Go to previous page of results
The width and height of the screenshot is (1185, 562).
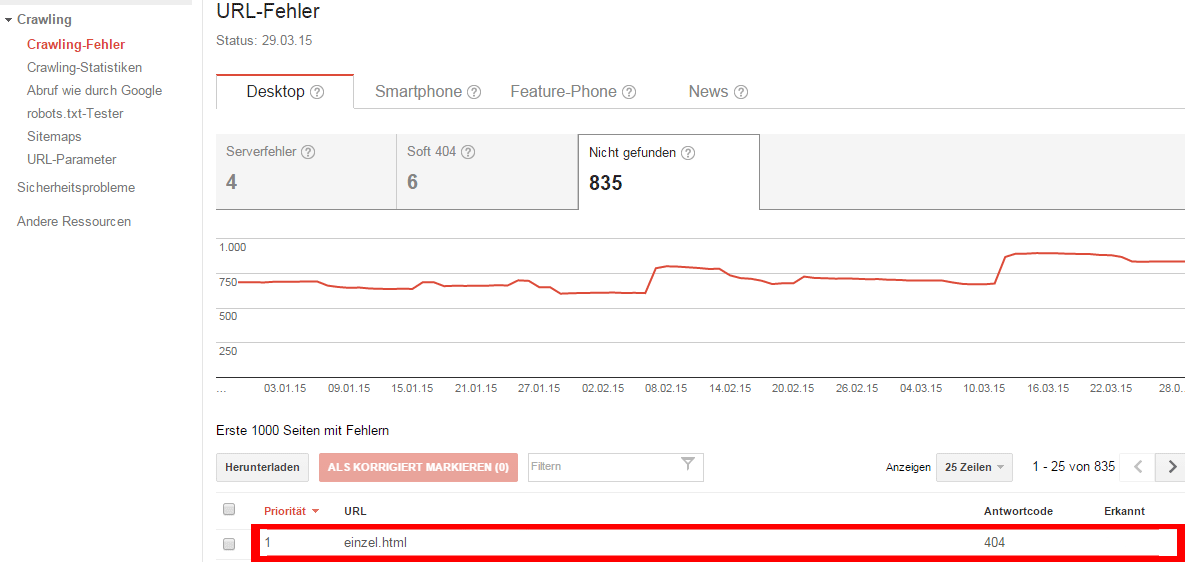[1138, 467]
